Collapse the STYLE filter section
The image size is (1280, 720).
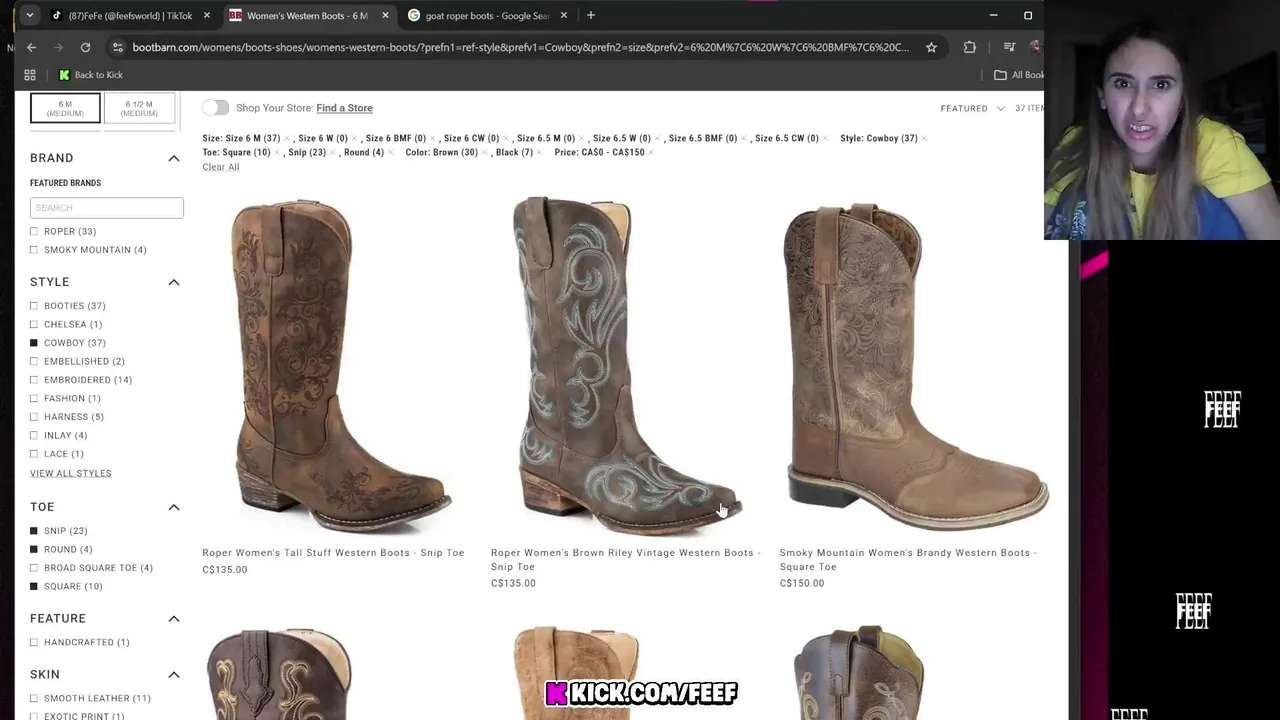174,282
